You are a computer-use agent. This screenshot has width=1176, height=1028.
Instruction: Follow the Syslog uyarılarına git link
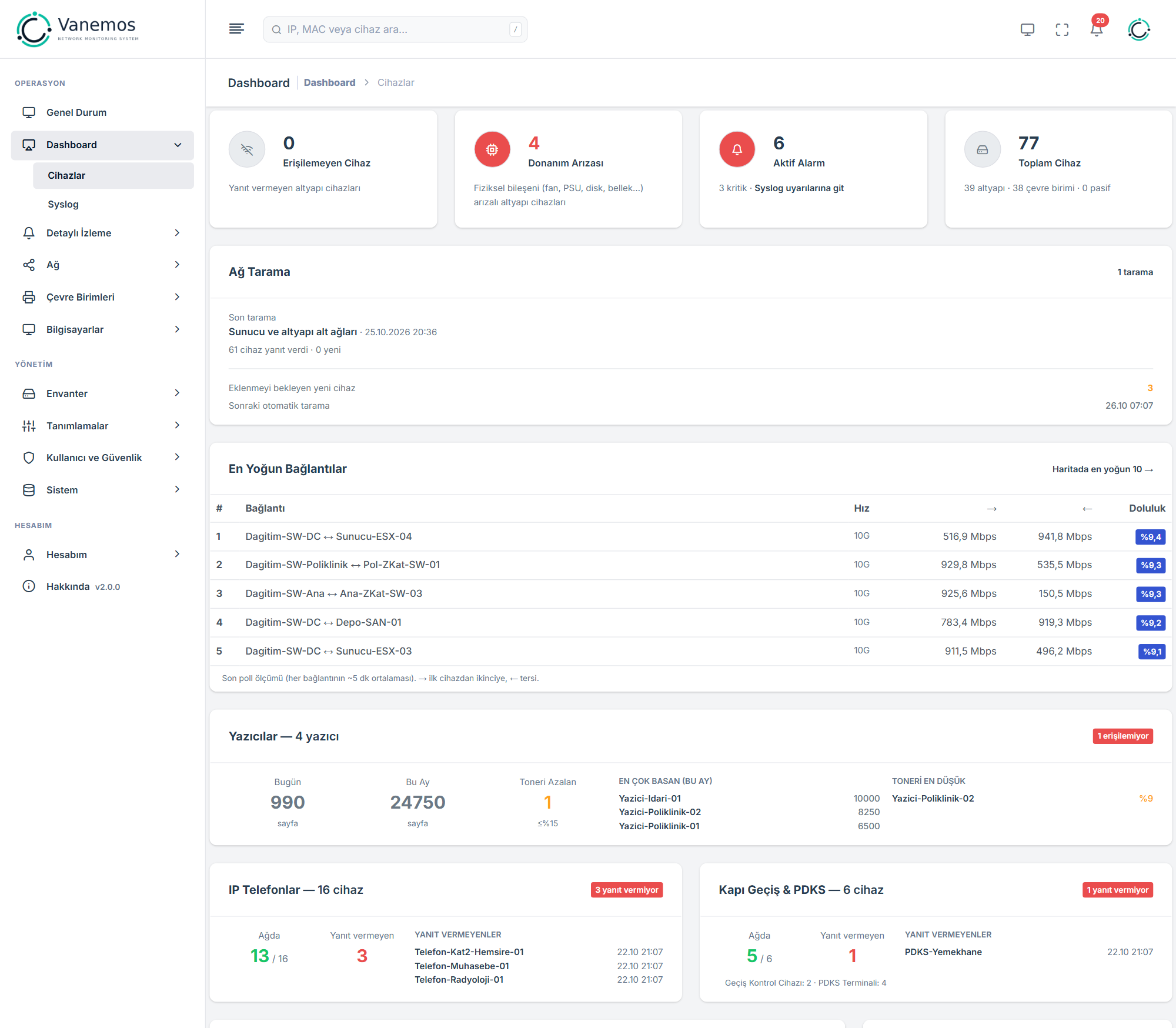pyautogui.click(x=799, y=188)
